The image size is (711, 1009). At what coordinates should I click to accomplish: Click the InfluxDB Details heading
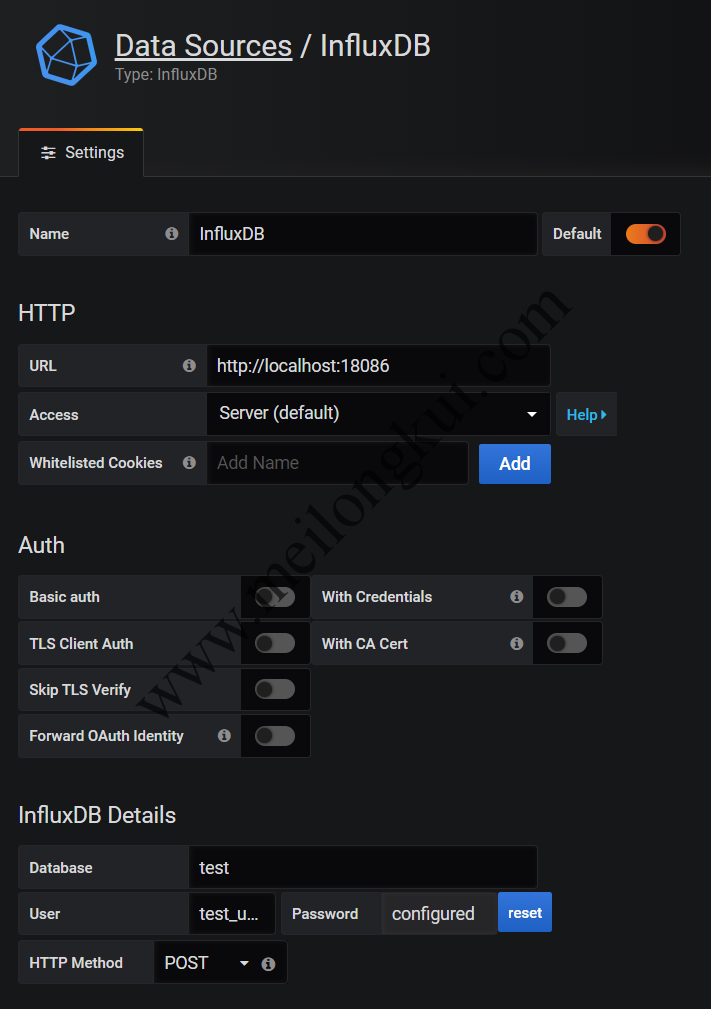(97, 815)
